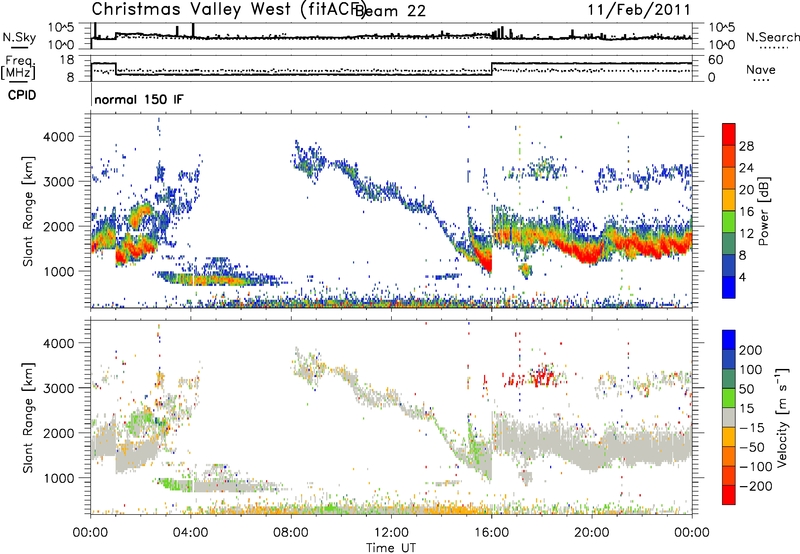Image resolution: width=800 pixels, height=554 pixels.
Task: Click the '12' power colorbar tick
Action: point(746,234)
